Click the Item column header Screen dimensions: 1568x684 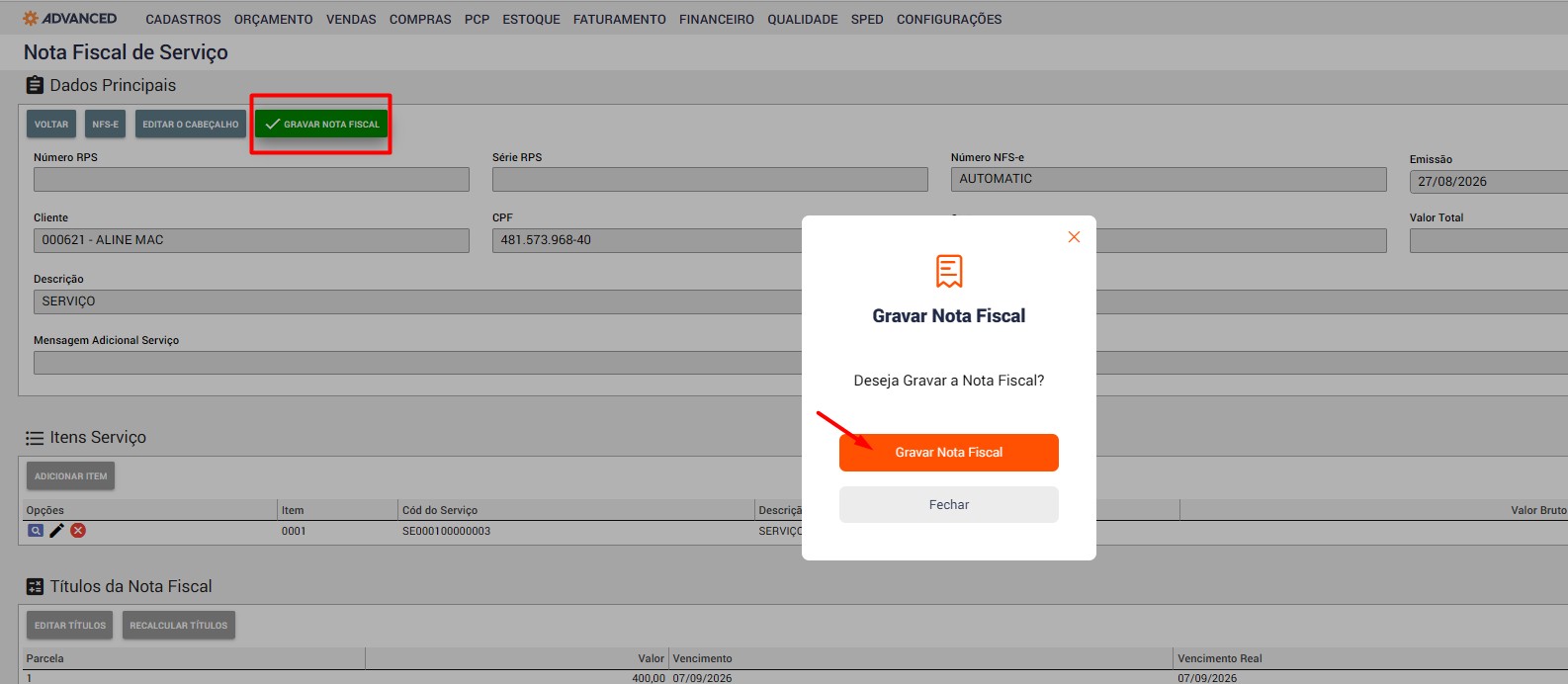pyautogui.click(x=293, y=510)
